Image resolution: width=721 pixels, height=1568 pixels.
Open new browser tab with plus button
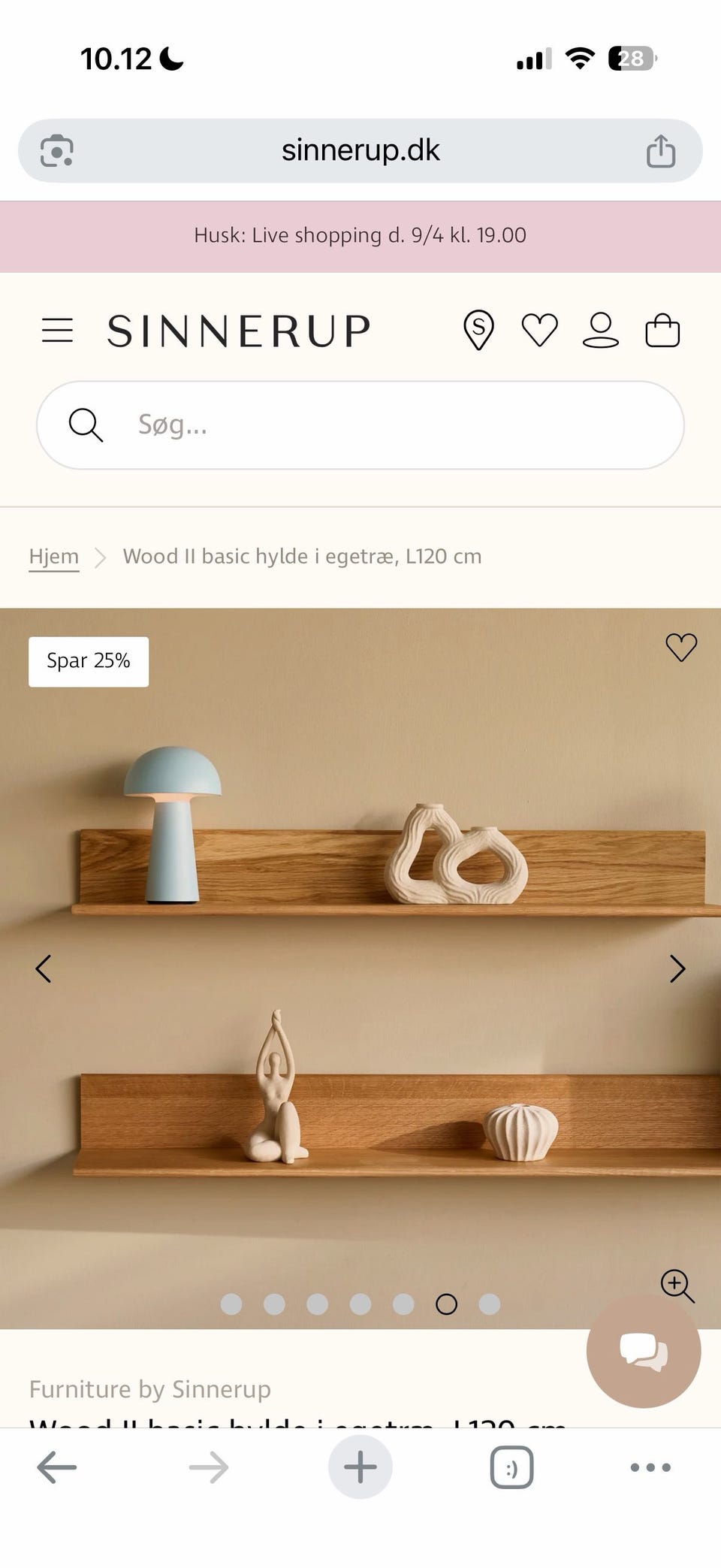click(360, 1467)
